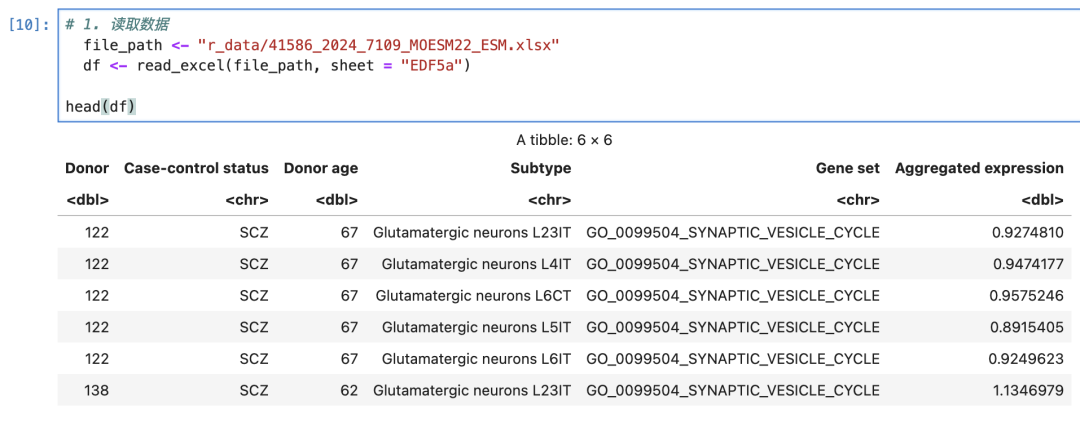Select the Gene set column header
Image resolution: width=1080 pixels, height=422 pixels.
point(848,168)
